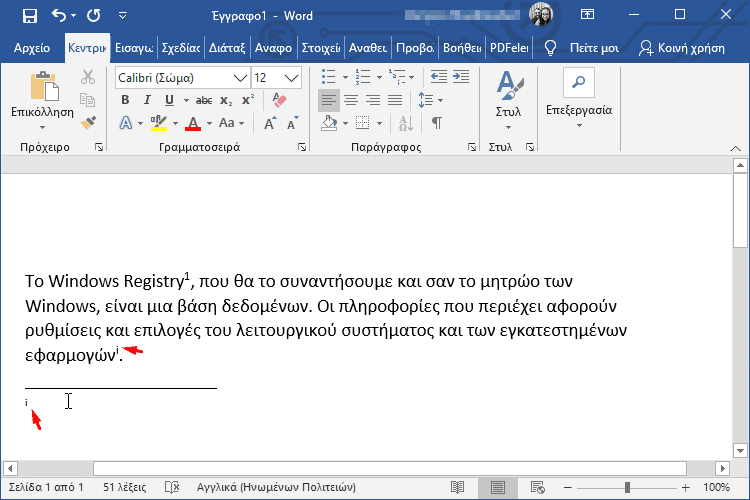Apply bullet list formatting
The image size is (750, 500).
[x=329, y=77]
